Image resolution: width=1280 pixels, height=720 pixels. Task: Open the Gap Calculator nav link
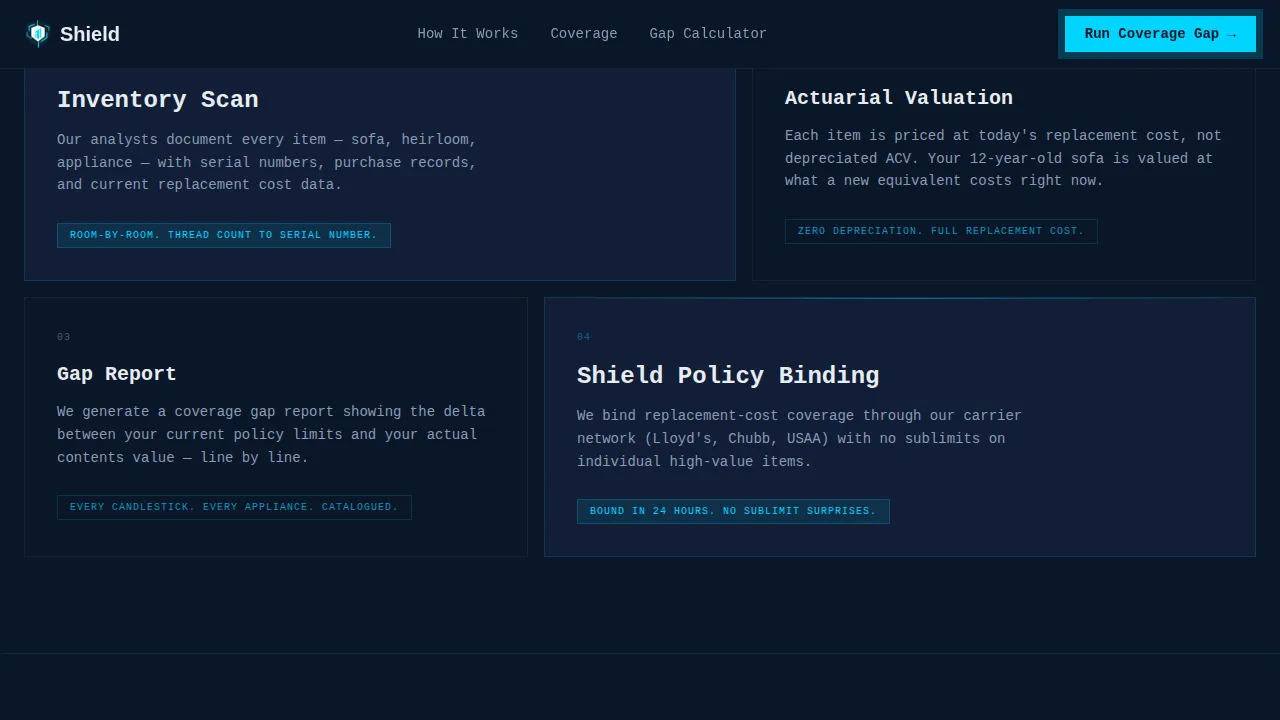[x=708, y=34]
